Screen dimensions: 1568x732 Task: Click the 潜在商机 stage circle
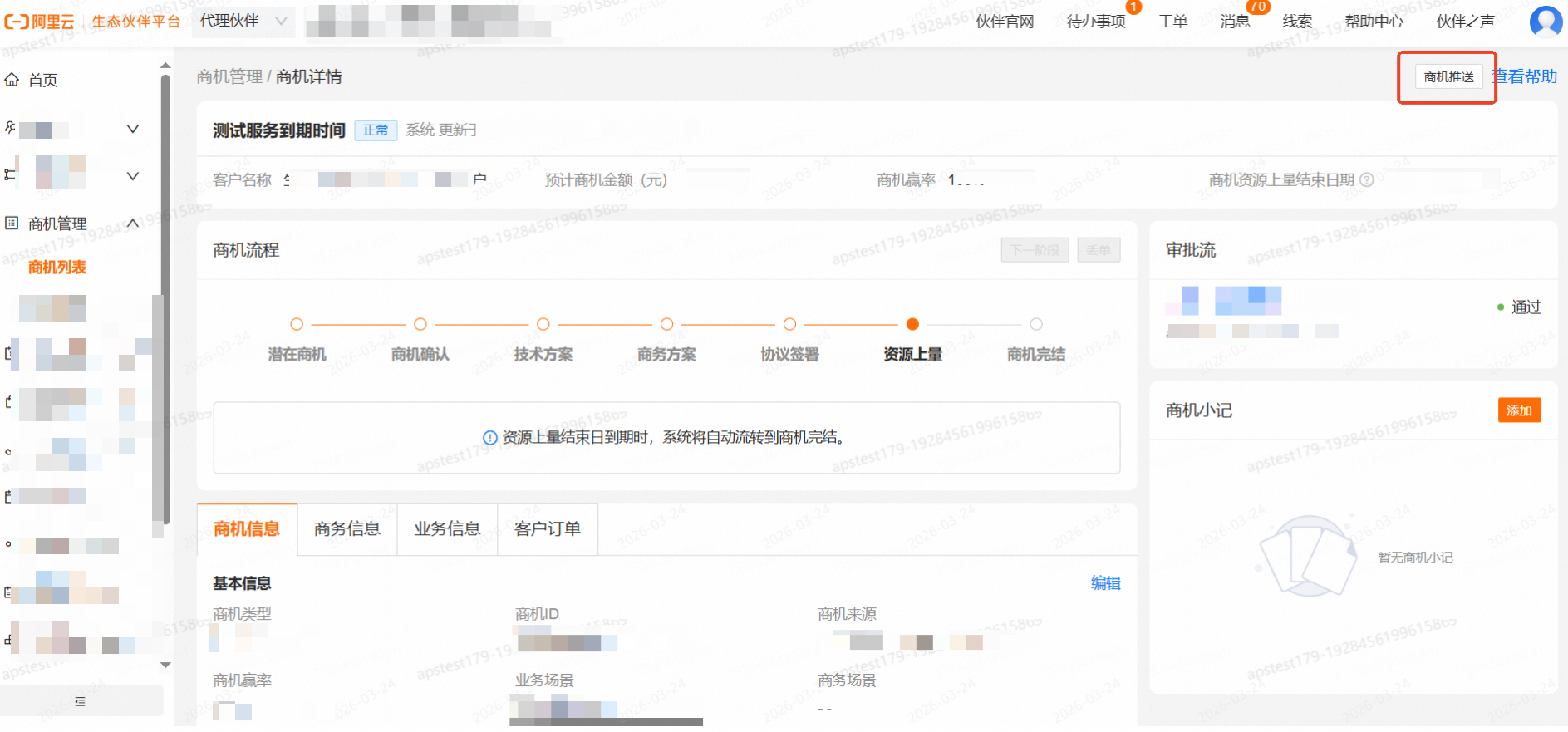point(297,324)
